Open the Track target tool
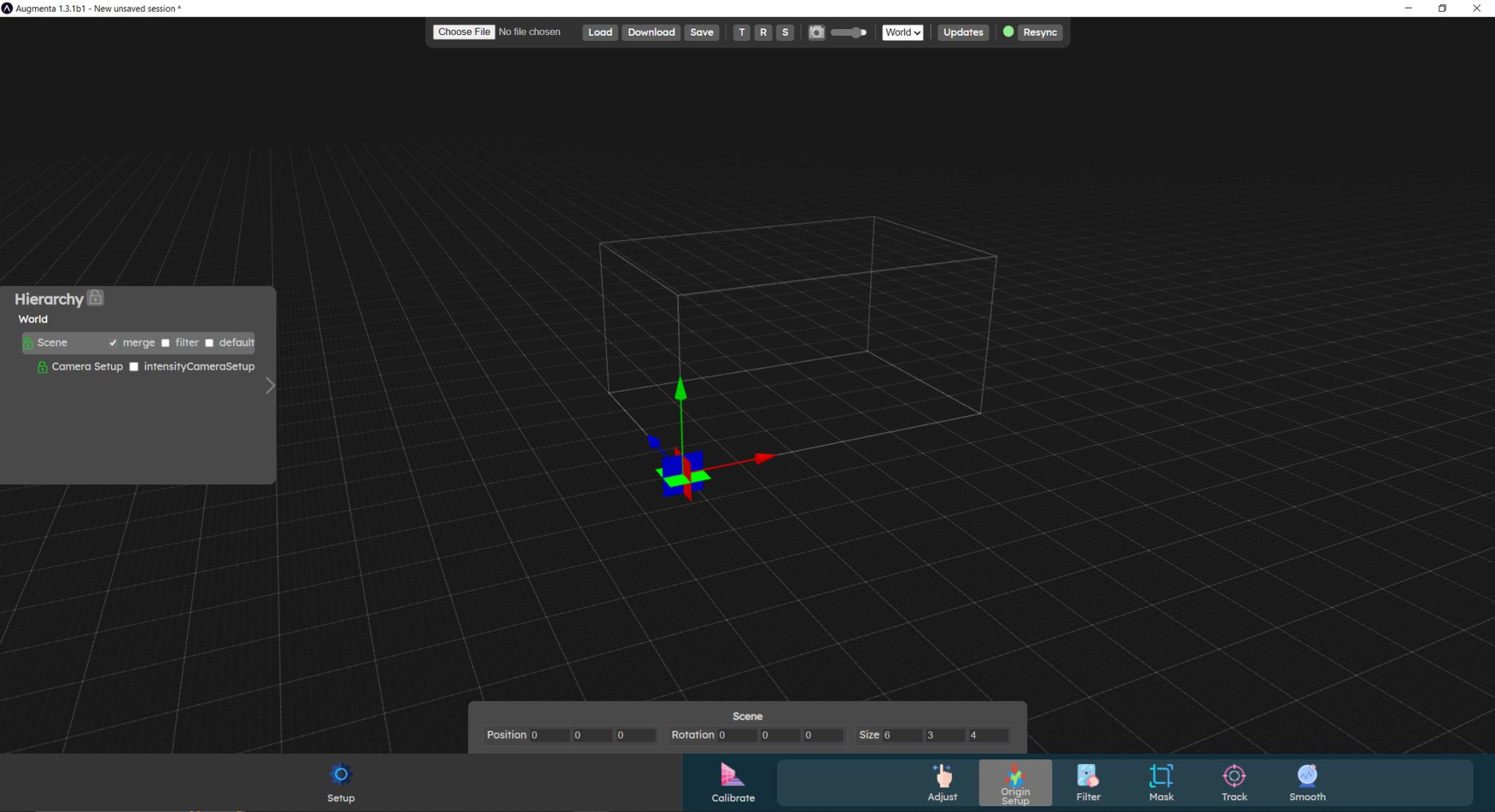1495x812 pixels. 1234,782
